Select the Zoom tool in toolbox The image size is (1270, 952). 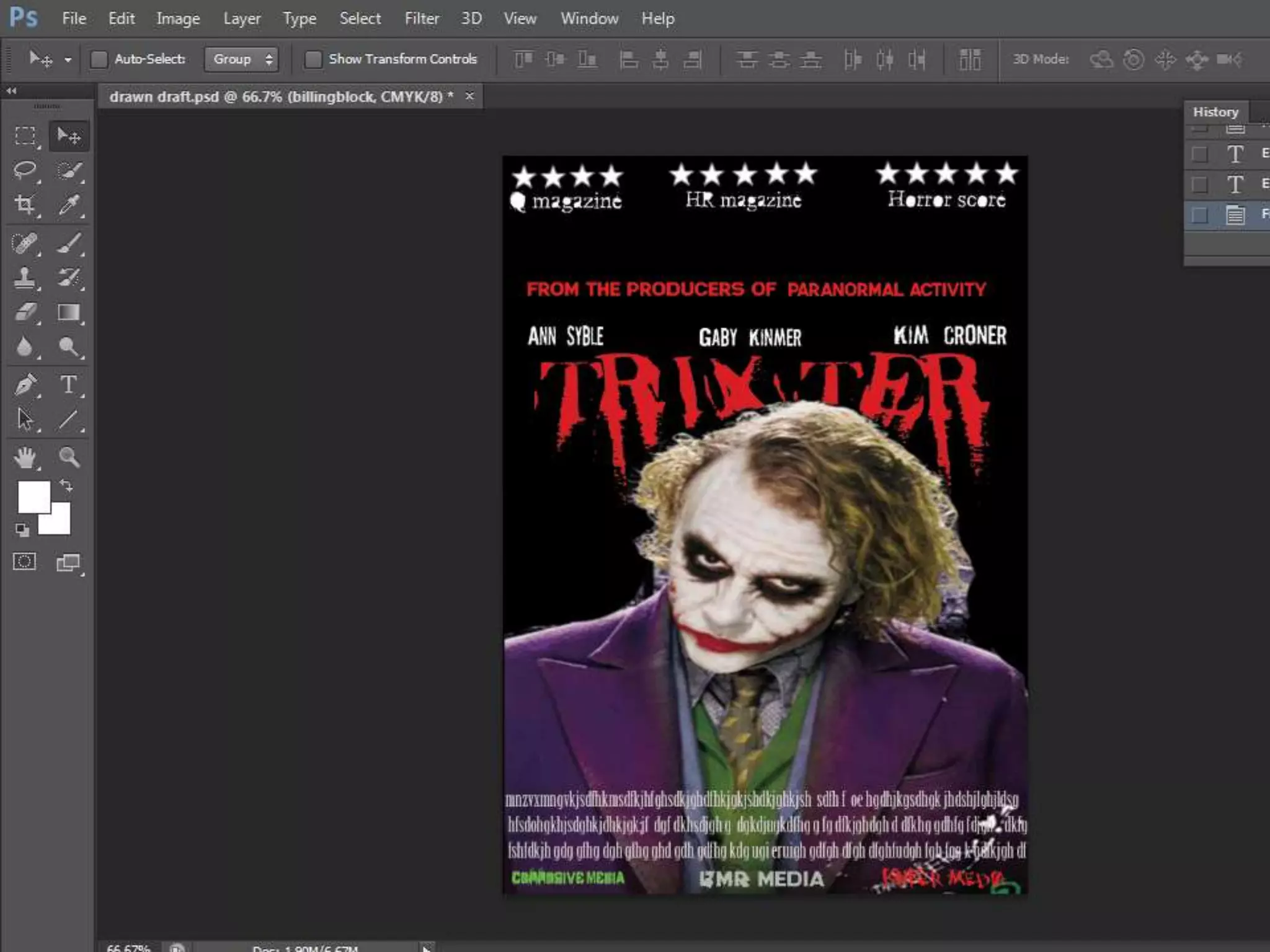[69, 457]
